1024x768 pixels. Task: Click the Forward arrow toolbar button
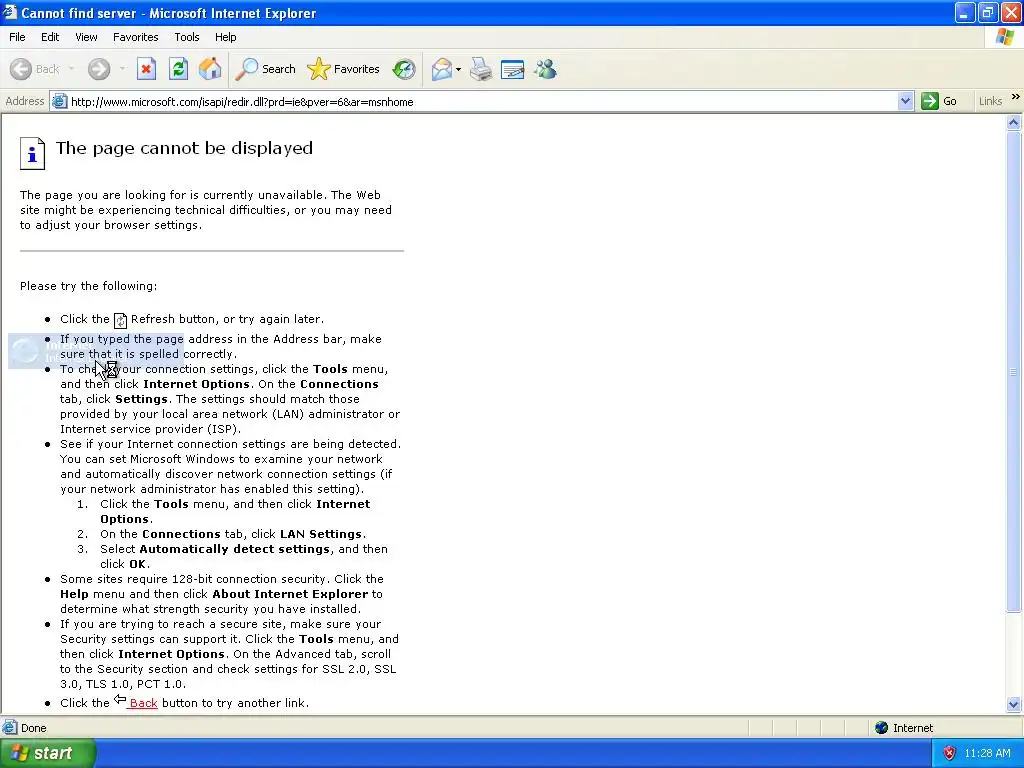click(99, 69)
